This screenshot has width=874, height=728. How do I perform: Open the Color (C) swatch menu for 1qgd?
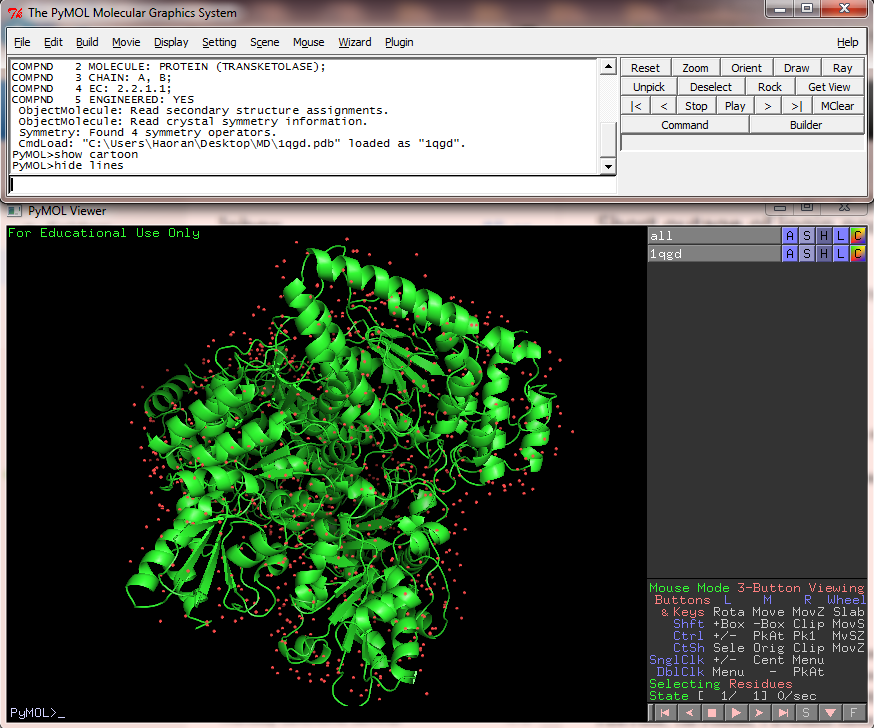pos(858,254)
